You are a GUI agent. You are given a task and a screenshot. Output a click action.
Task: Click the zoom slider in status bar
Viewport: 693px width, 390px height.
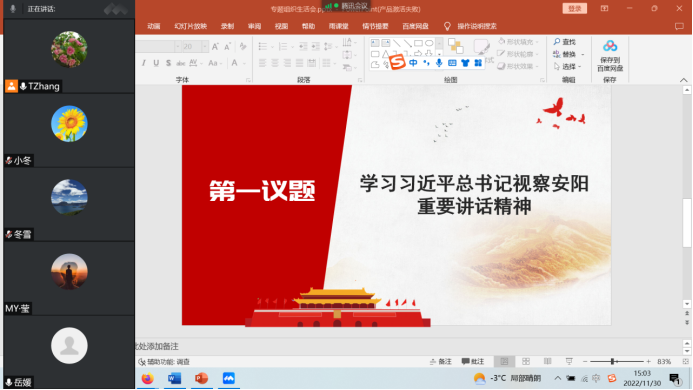click(x=617, y=361)
